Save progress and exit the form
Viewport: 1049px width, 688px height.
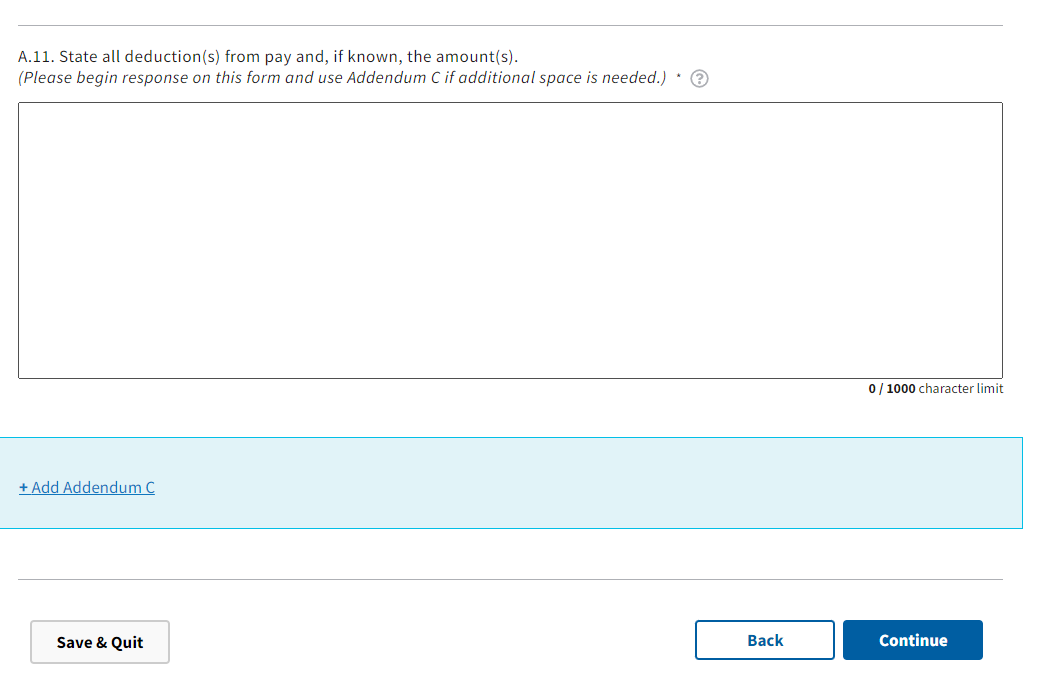point(100,642)
